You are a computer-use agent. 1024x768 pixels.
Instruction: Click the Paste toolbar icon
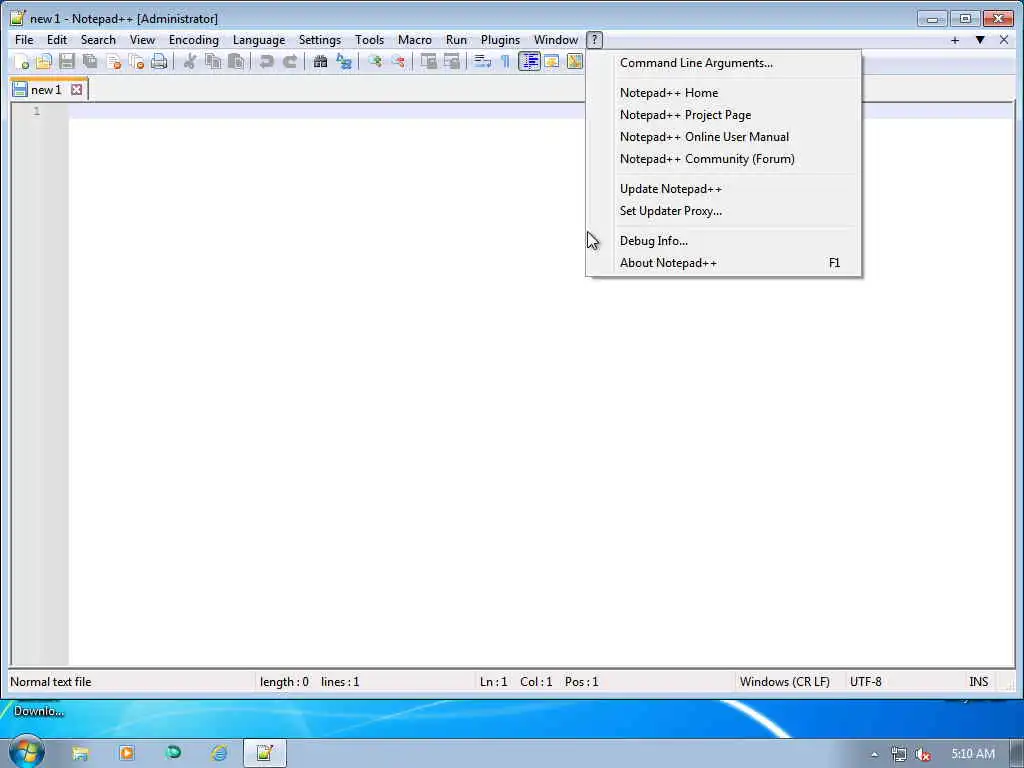236,62
